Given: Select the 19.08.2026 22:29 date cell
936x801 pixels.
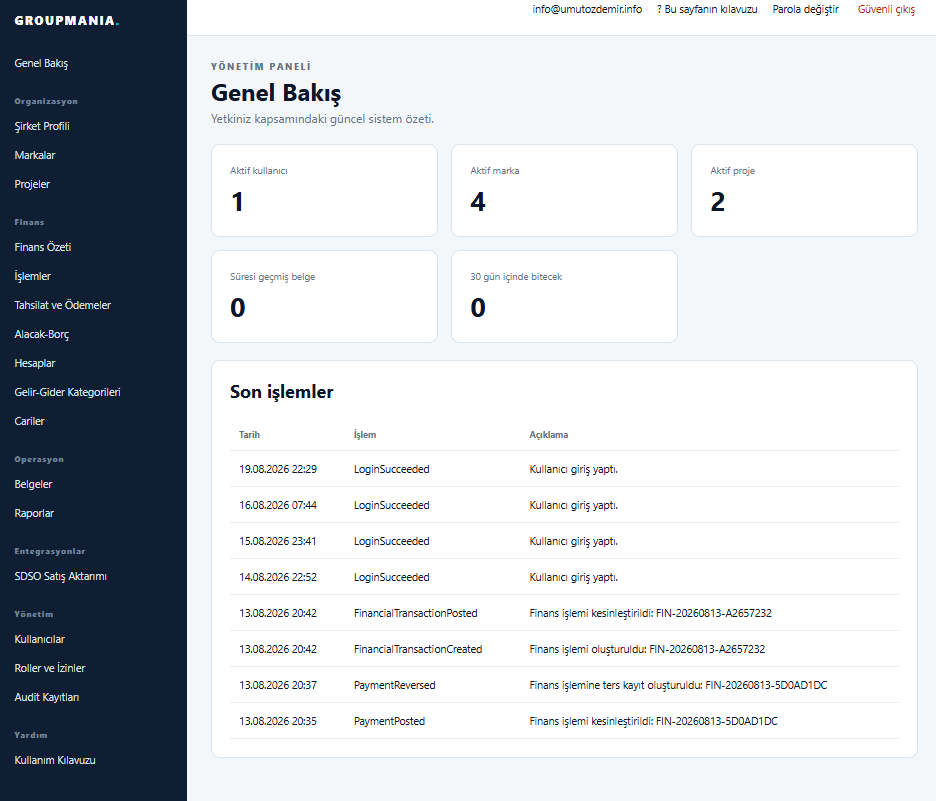Looking at the screenshot, I should point(278,469).
